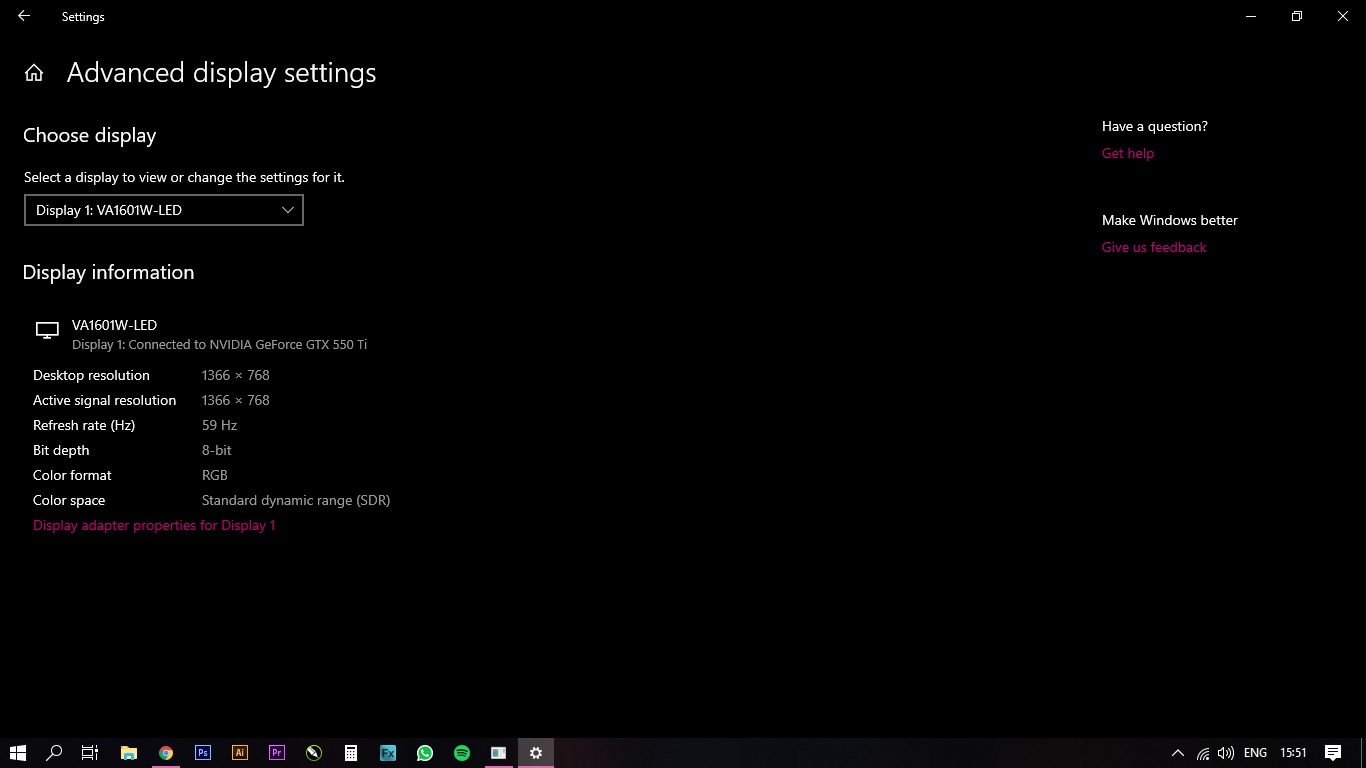1366x768 pixels.
Task: Click the Get help link
Action: (x=1127, y=153)
